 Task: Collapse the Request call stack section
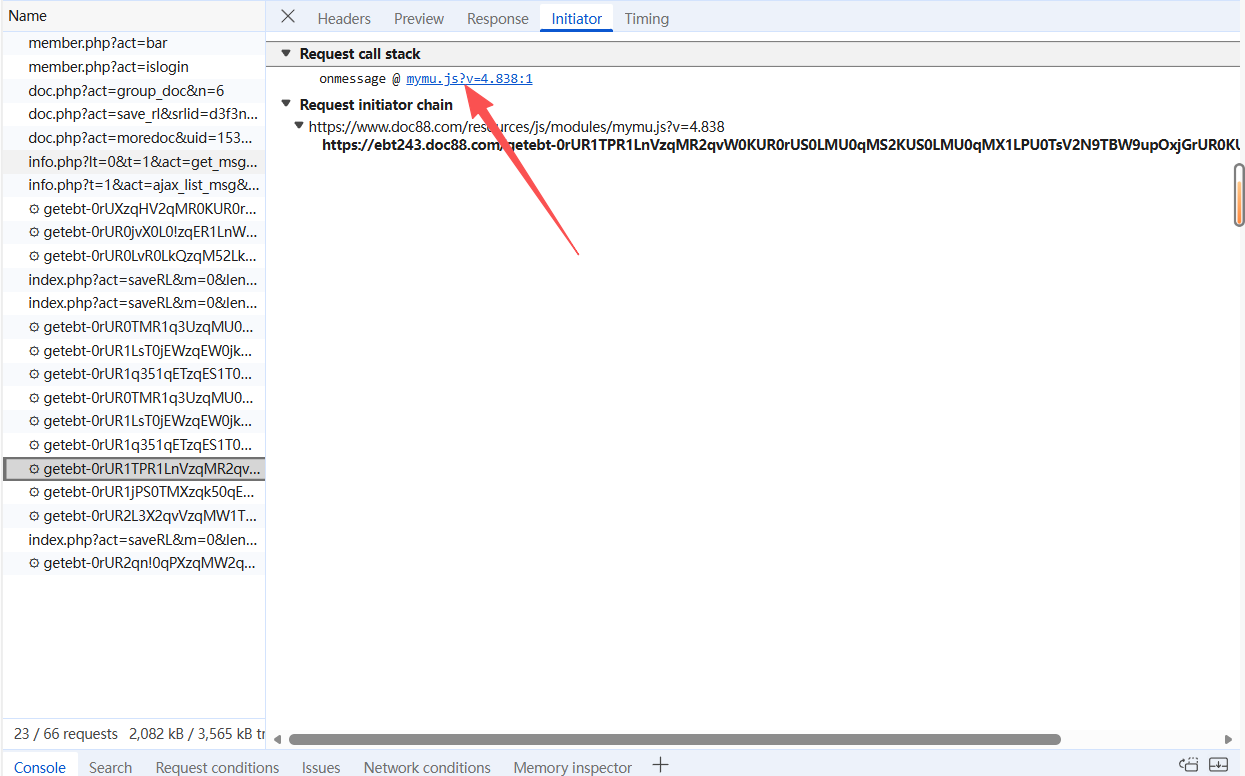(x=286, y=54)
